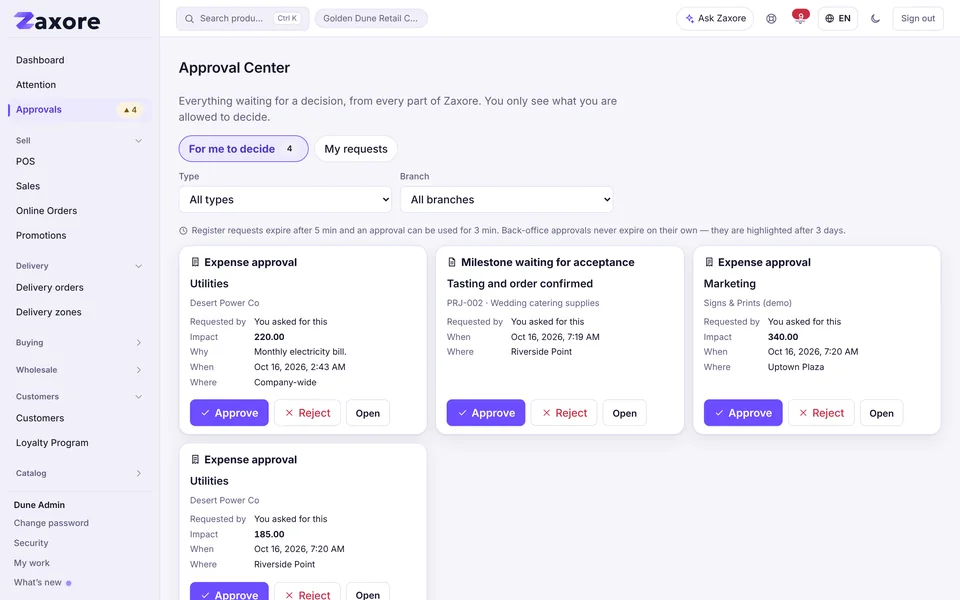Click the Zaxore logo

click(57, 21)
